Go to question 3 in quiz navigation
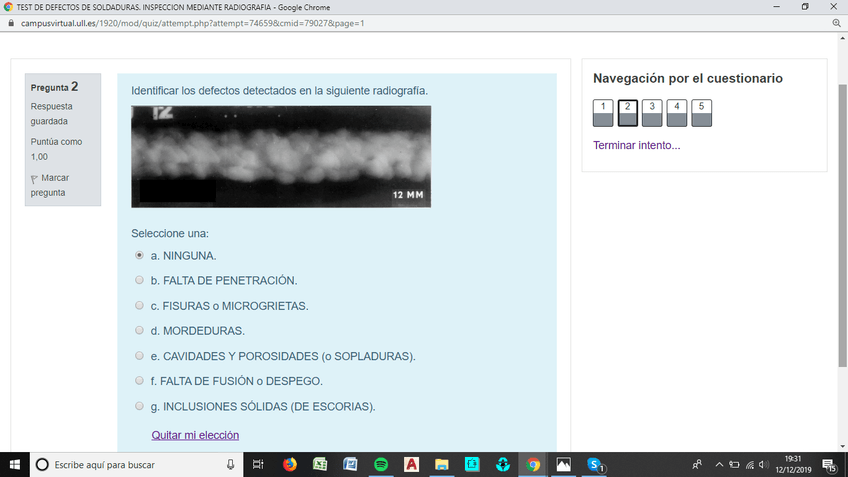Screen dimensions: 848x477 click(652, 113)
